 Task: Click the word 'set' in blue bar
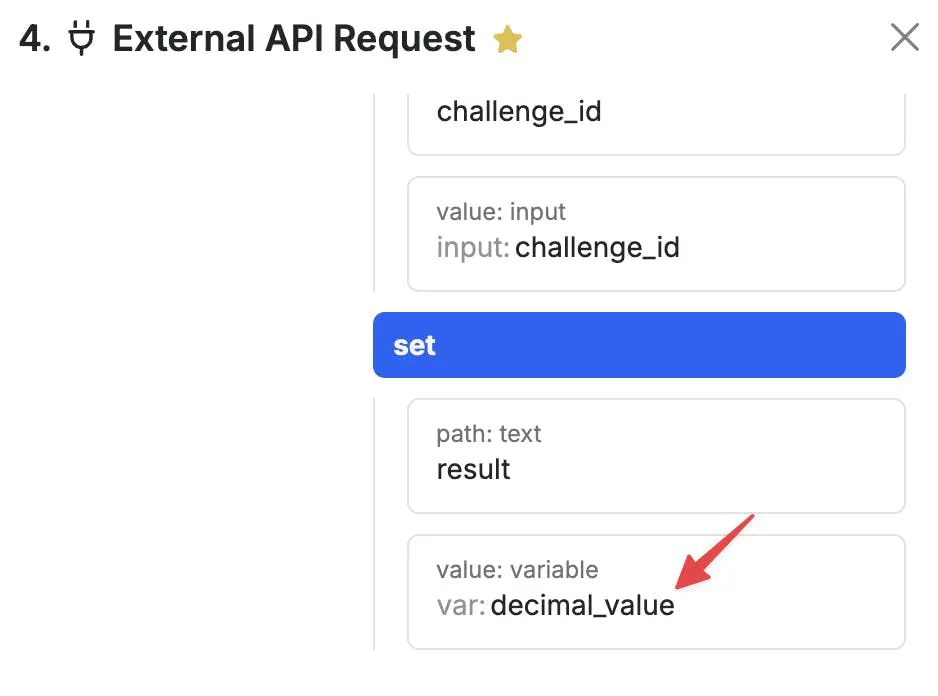pos(414,346)
